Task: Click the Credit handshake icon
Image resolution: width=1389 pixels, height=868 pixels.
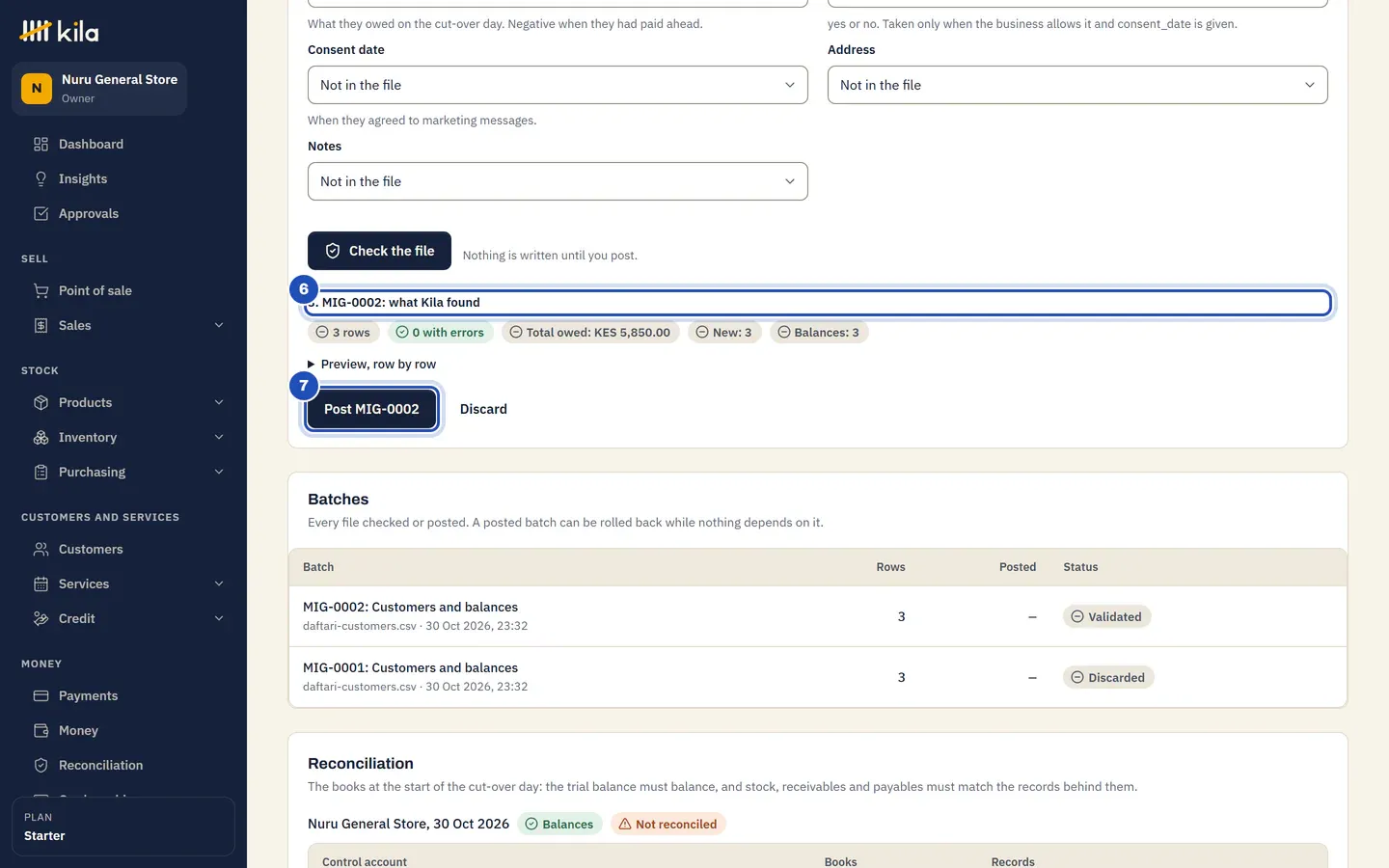Action: point(41,618)
